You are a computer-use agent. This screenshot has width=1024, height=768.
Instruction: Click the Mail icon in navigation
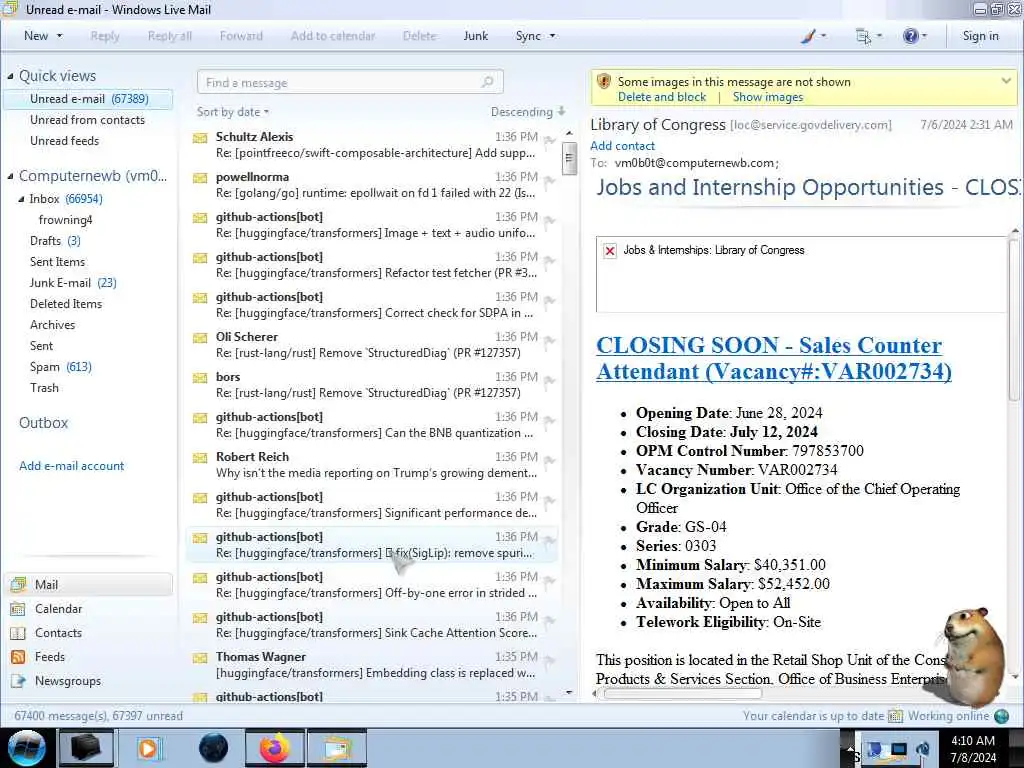point(18,584)
